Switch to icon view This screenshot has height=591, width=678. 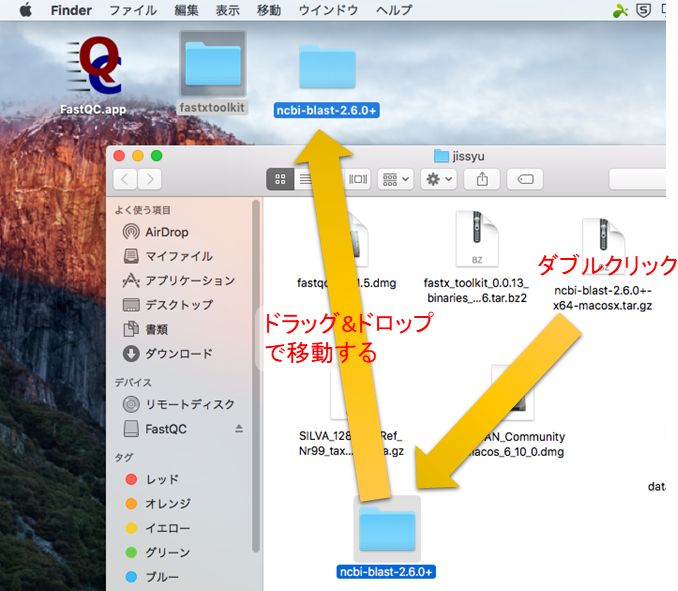click(280, 179)
